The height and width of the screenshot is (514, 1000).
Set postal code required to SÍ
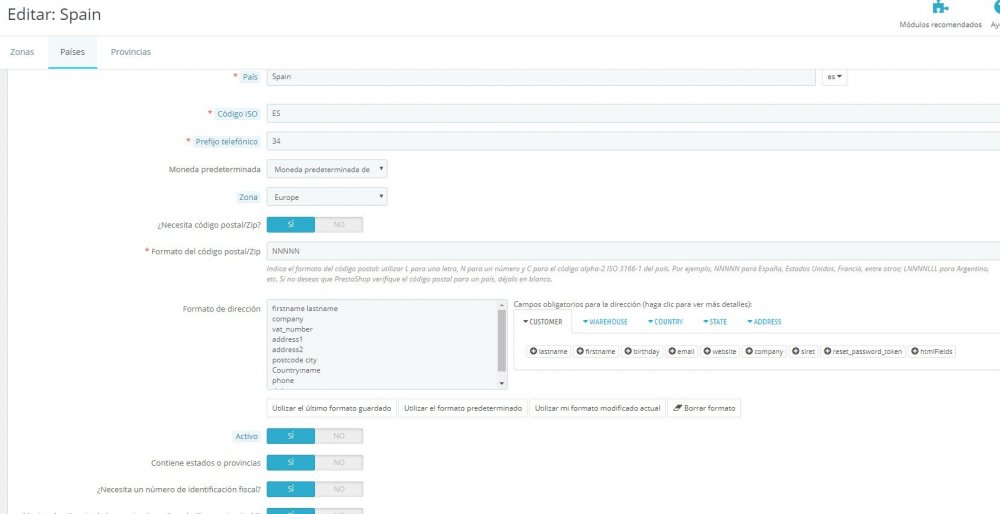pyautogui.click(x=291, y=224)
